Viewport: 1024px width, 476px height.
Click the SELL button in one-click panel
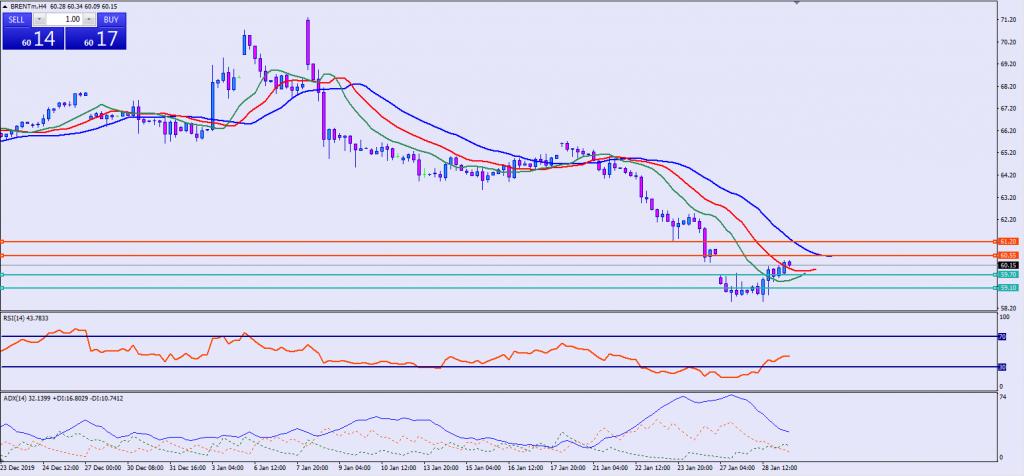[16, 19]
